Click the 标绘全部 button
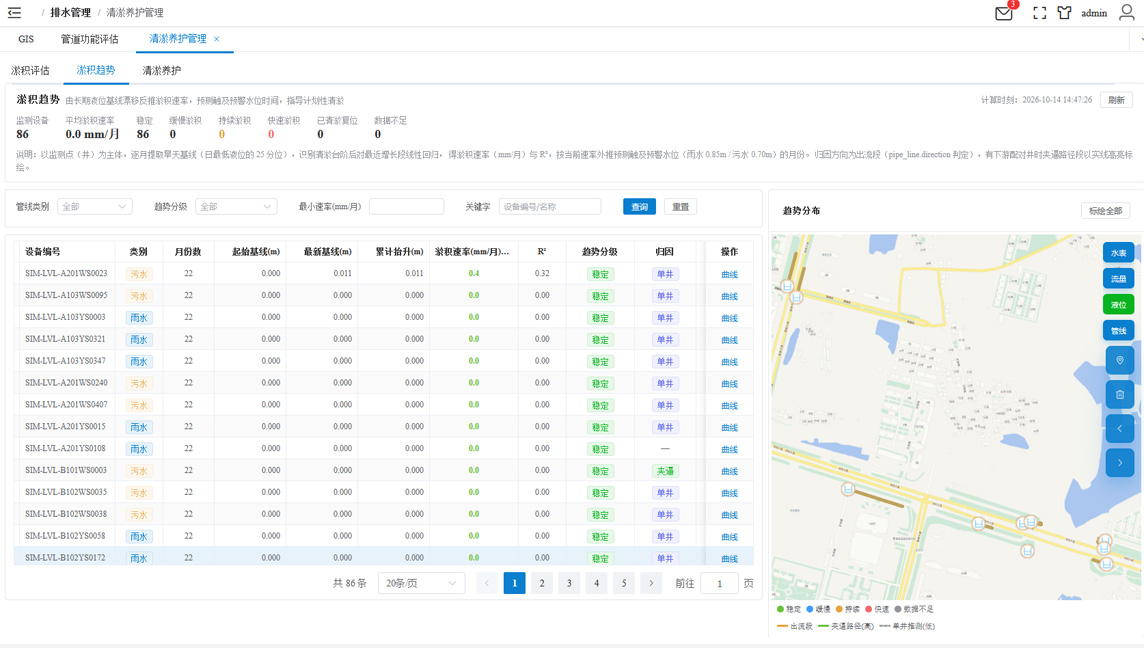 pos(1105,210)
